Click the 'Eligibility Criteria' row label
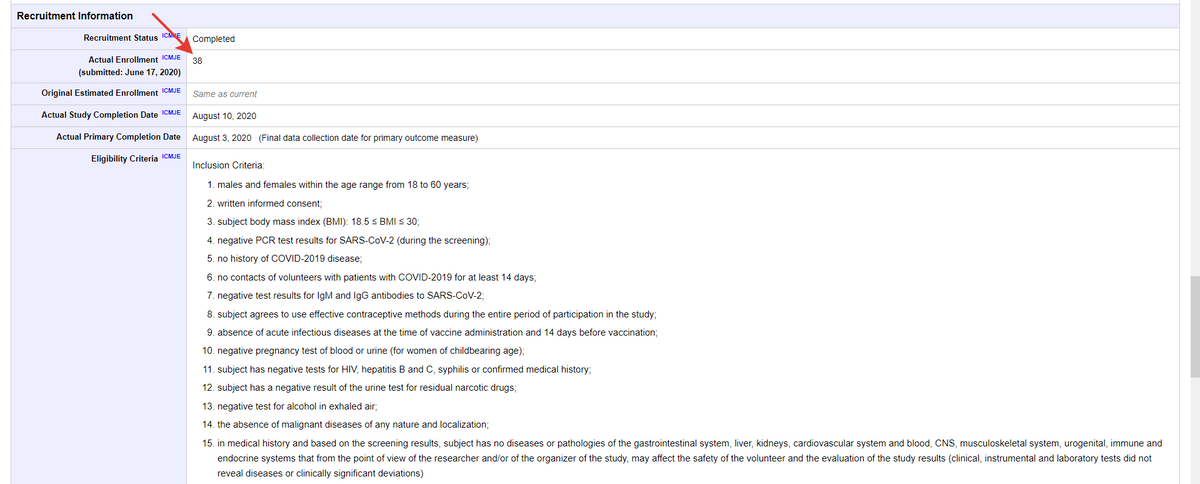 click(124, 158)
